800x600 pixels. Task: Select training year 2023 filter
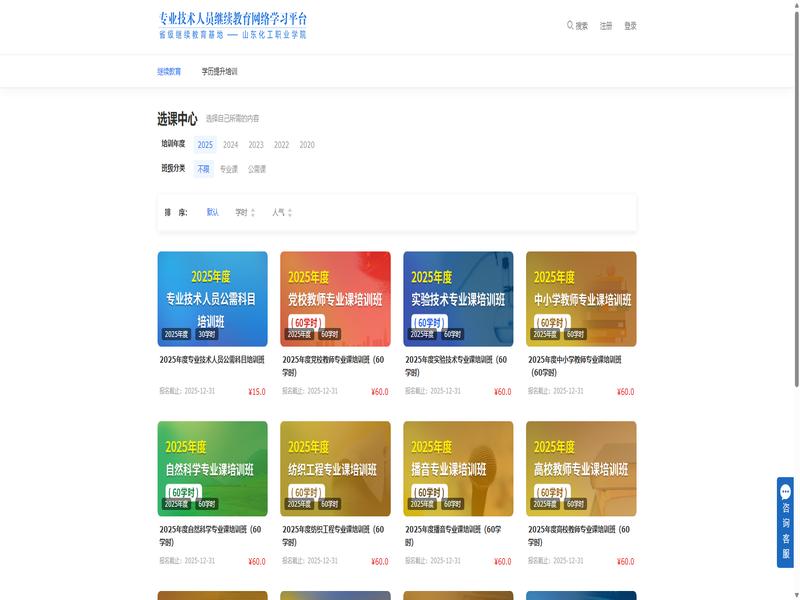click(256, 145)
